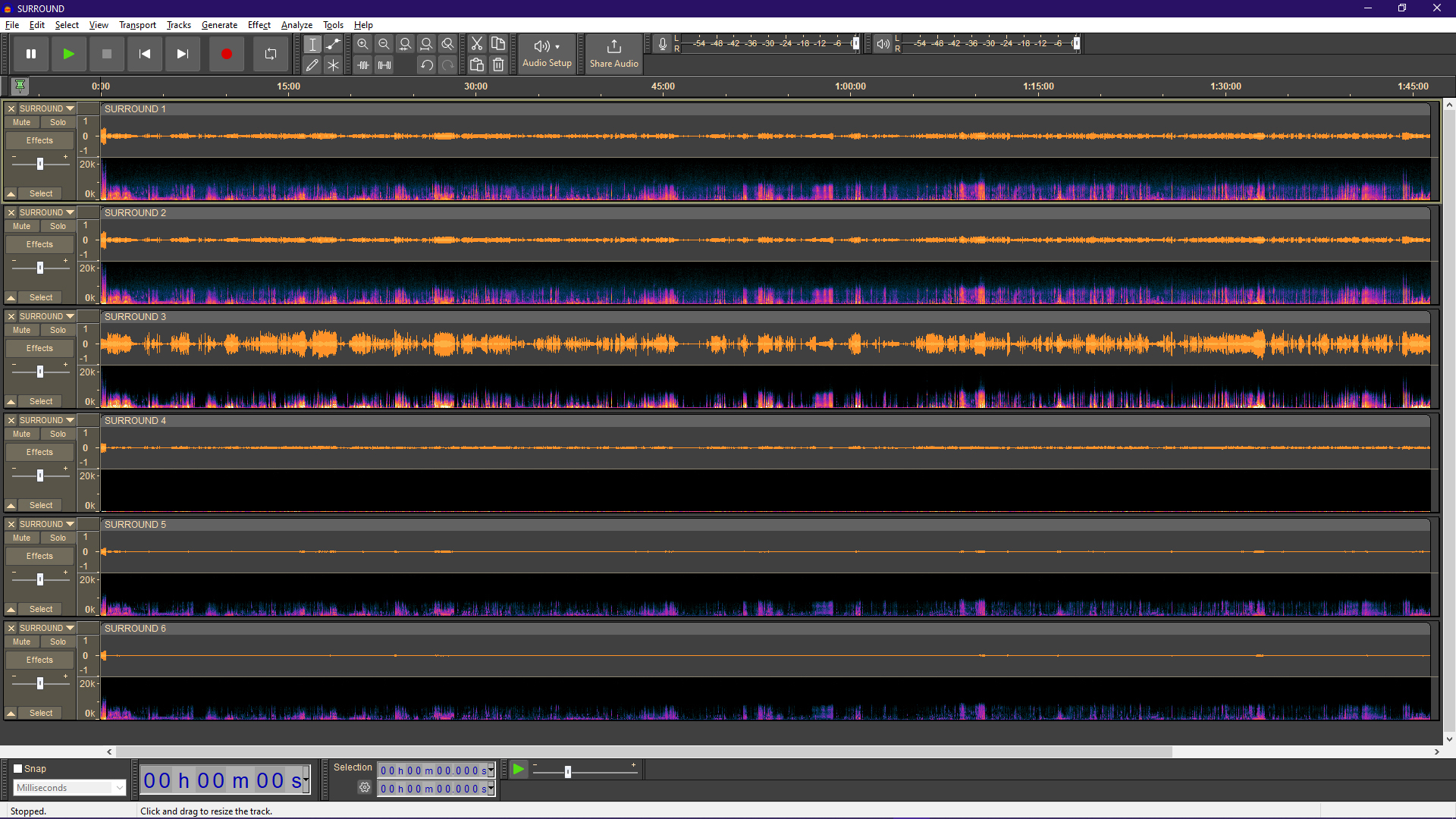Image resolution: width=1456 pixels, height=819 pixels.
Task: Open the Milliseconds snap unit dropdown
Action: click(x=69, y=788)
